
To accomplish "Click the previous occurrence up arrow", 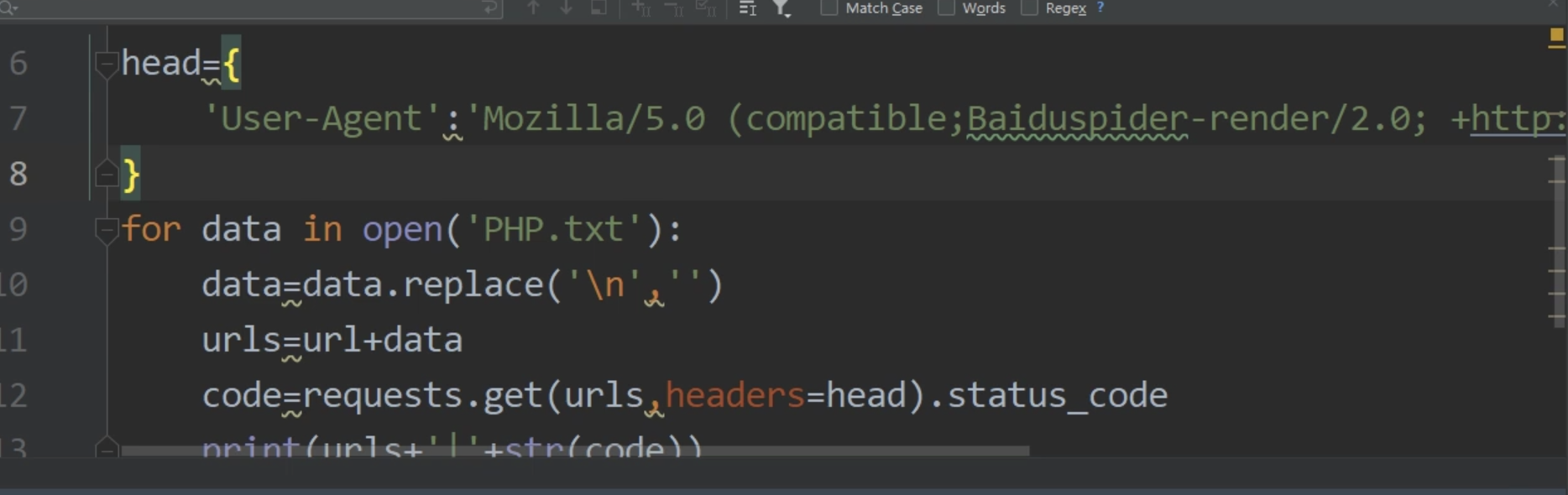I will pyautogui.click(x=533, y=8).
